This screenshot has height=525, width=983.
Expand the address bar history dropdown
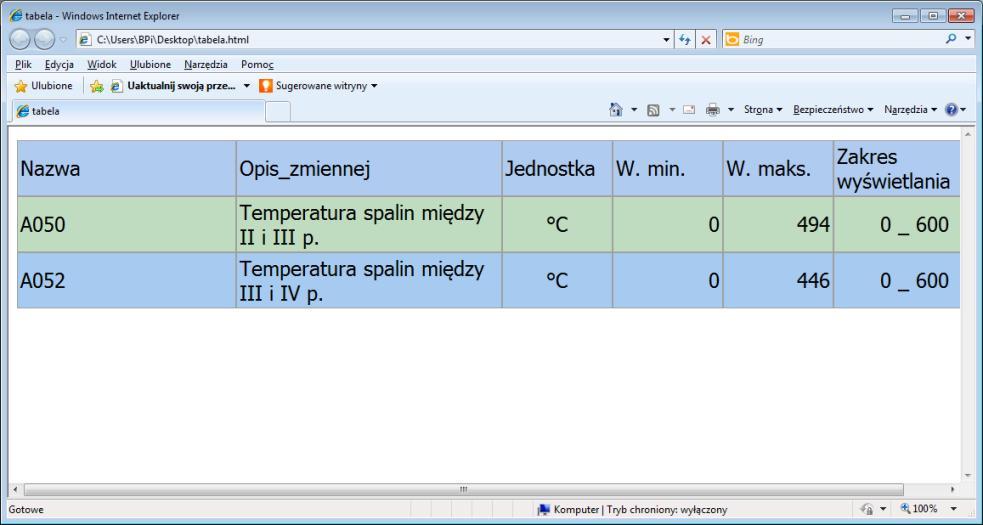(666, 40)
